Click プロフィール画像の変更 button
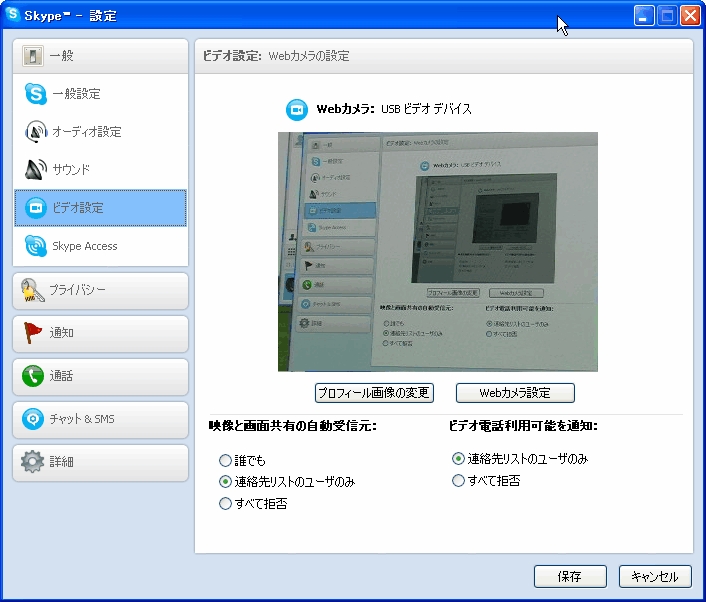 pos(374,393)
